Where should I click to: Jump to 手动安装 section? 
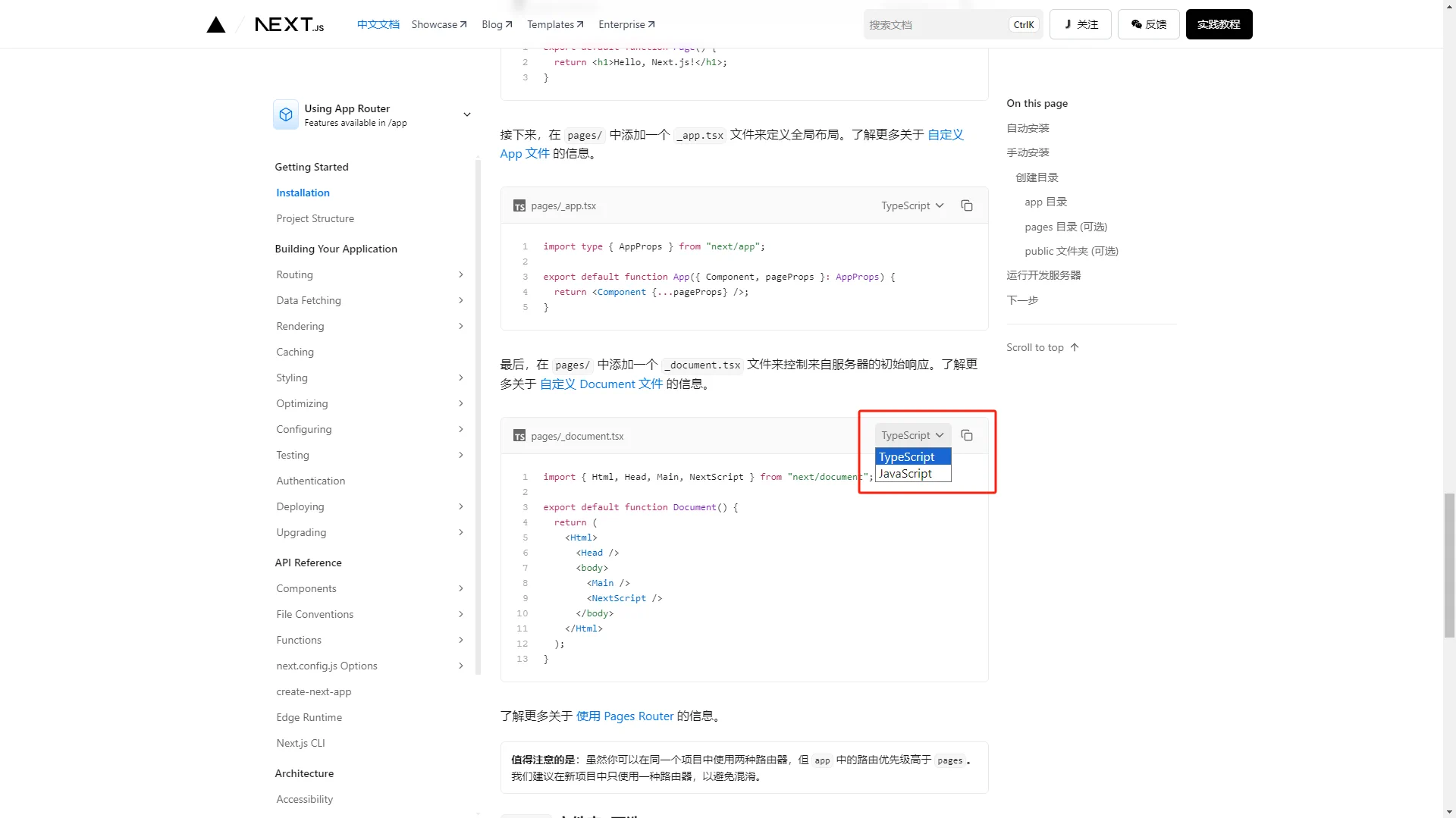click(x=1028, y=152)
